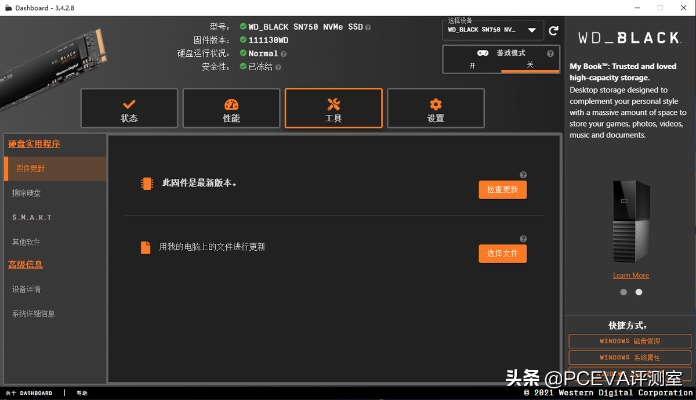Viewport: 696px width, 400px height.
Task: Turn game mode on with 开
Action: [472, 65]
